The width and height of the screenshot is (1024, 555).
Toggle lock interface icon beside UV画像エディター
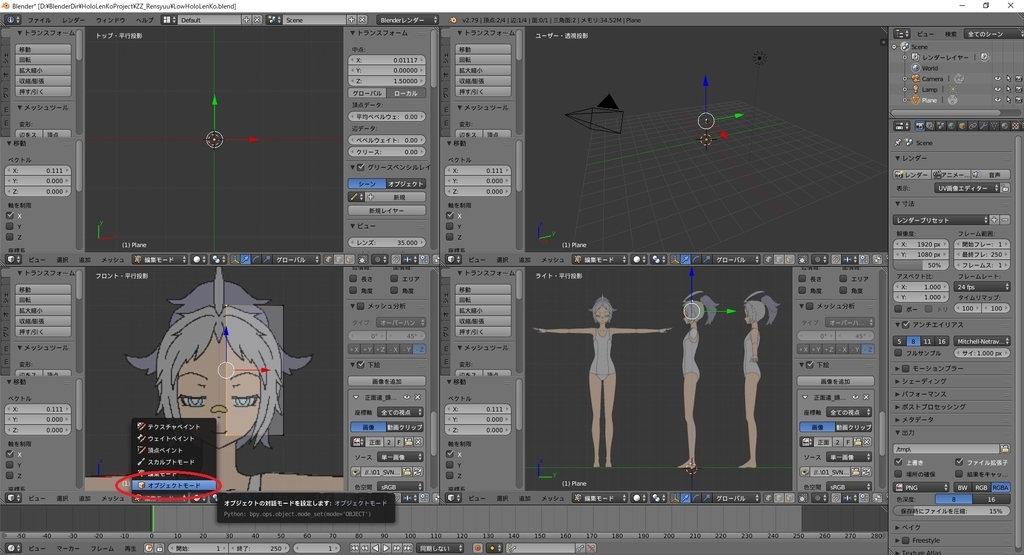(x=1006, y=188)
